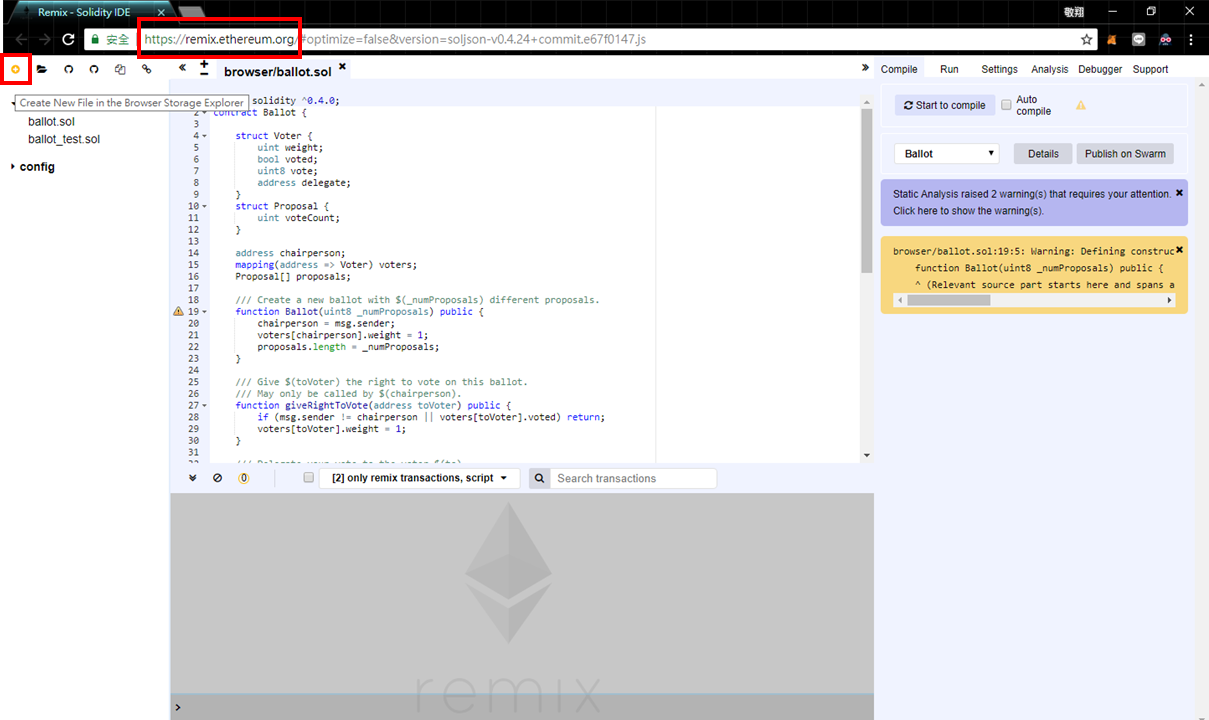Collapse the terminal with double down chevron

(x=193, y=478)
